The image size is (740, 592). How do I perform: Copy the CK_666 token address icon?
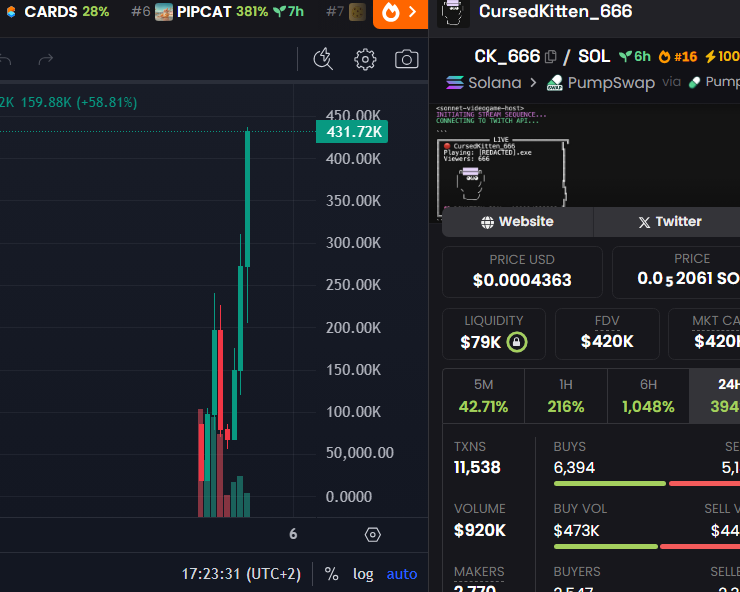coord(550,57)
